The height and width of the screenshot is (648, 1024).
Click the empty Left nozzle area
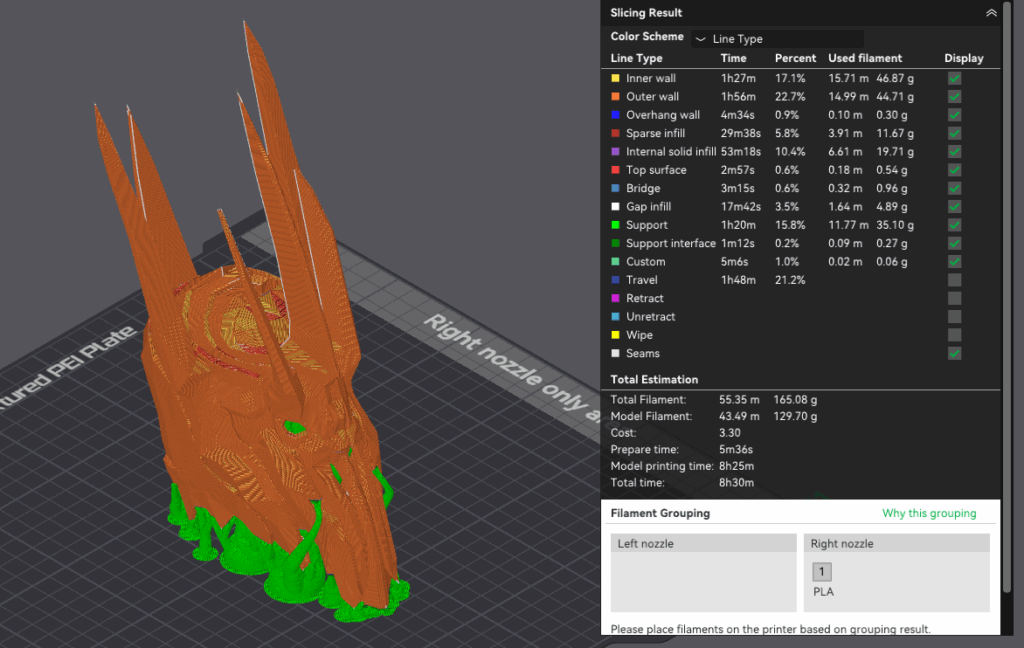pos(704,582)
